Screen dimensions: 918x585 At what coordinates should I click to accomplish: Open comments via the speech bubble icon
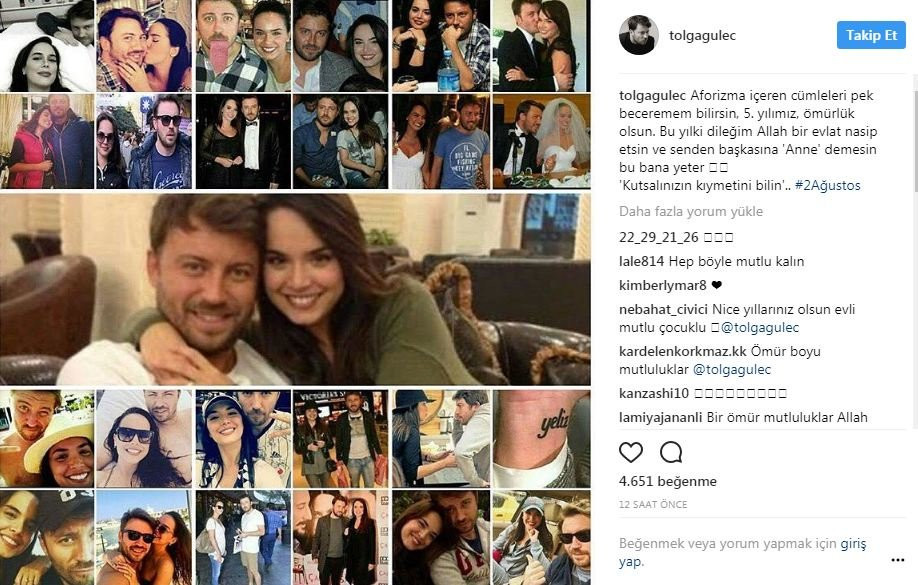[x=670, y=452]
